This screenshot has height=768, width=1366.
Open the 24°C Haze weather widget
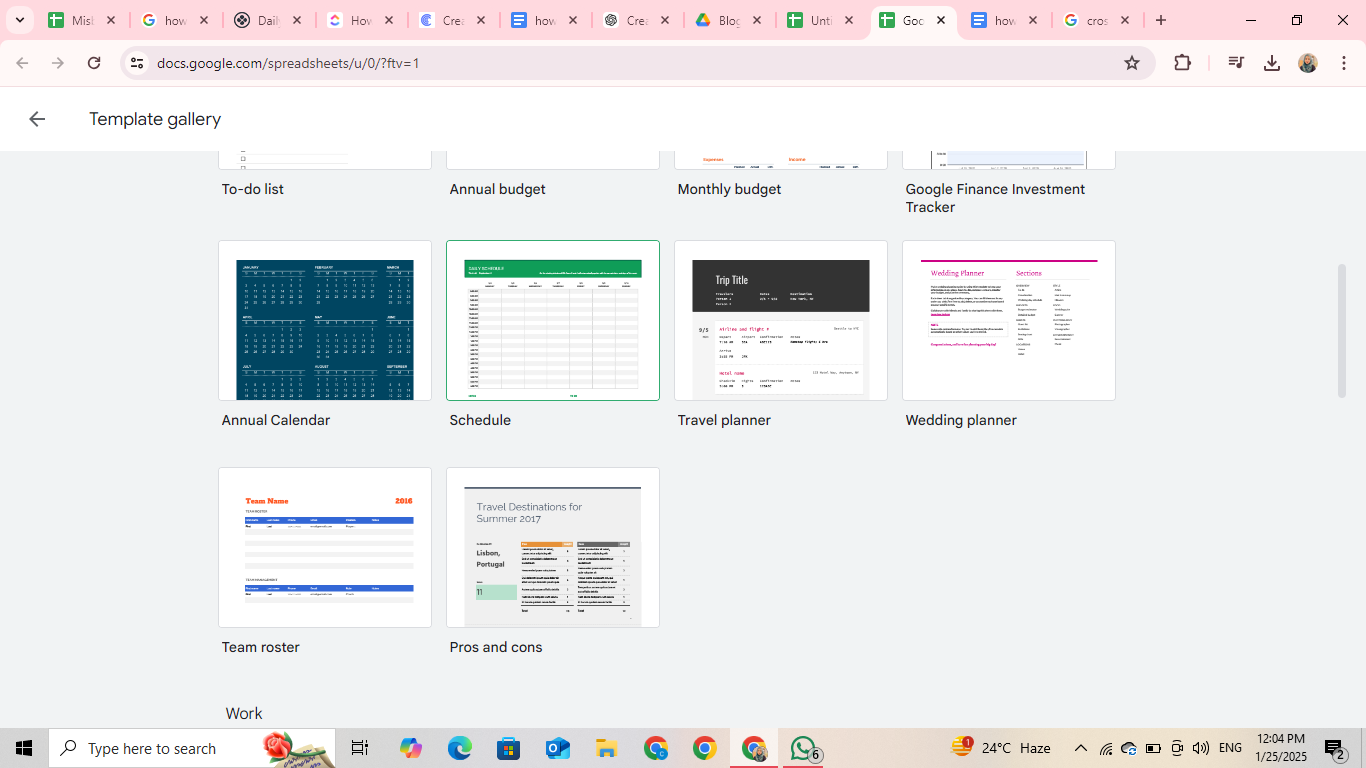point(1001,748)
